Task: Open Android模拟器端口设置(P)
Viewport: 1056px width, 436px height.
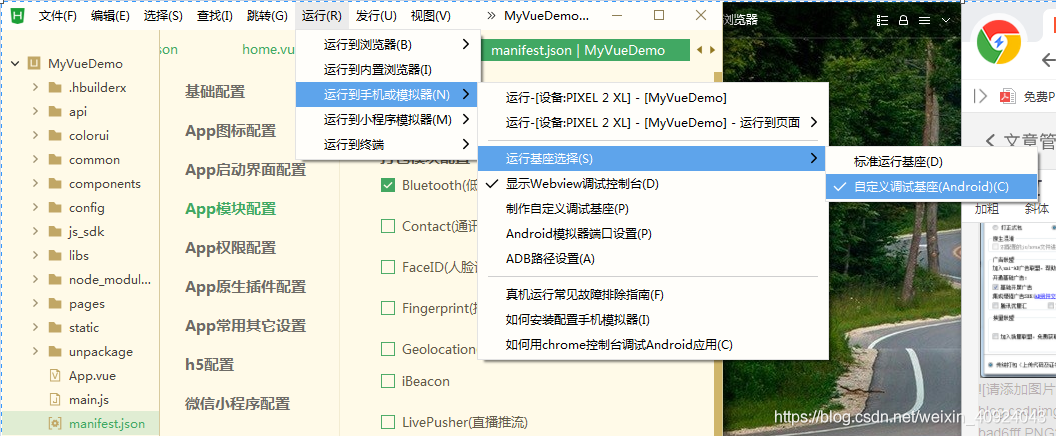Action: point(652,234)
